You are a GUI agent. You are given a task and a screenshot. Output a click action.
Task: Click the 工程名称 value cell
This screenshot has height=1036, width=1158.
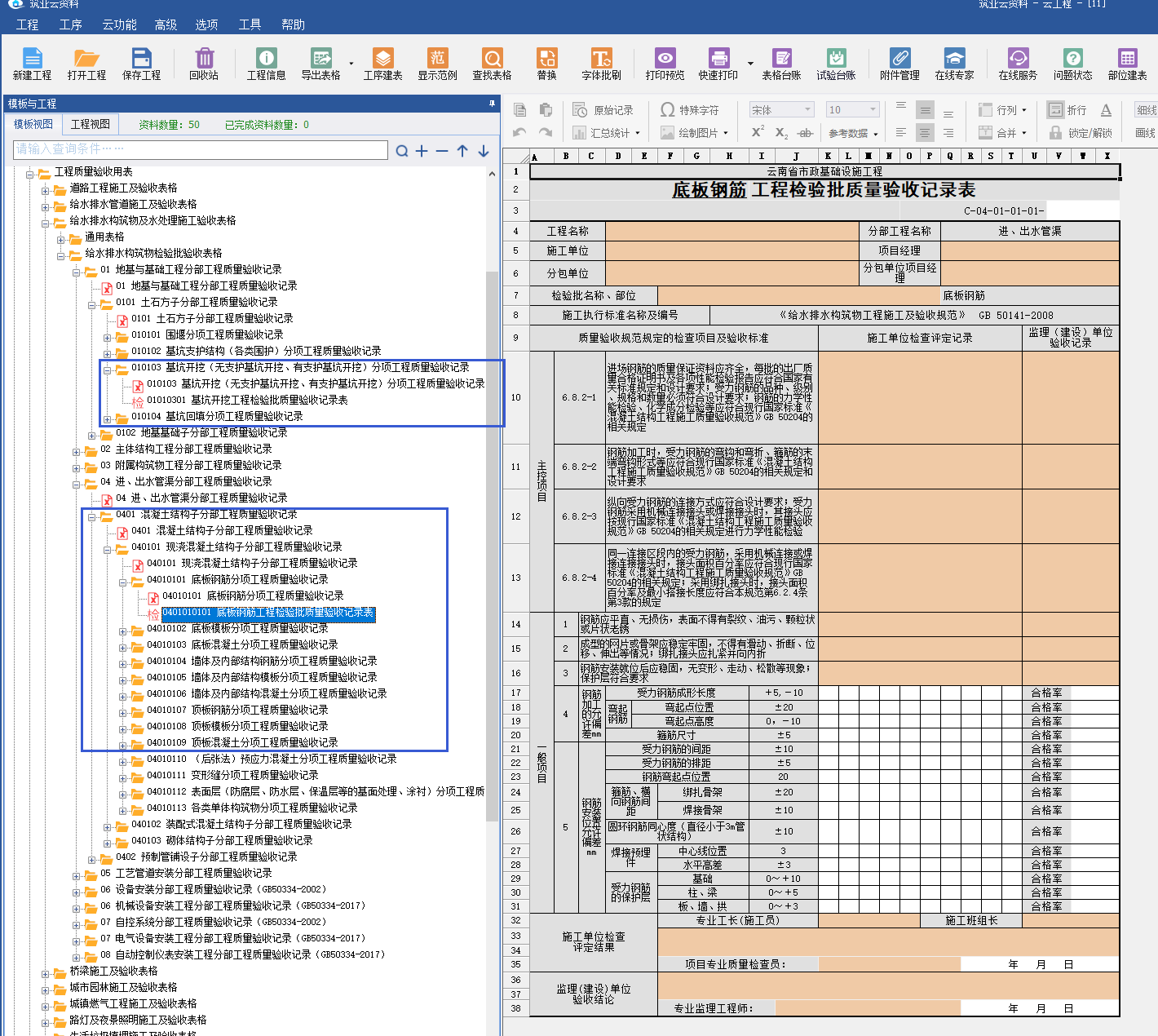tap(732, 231)
